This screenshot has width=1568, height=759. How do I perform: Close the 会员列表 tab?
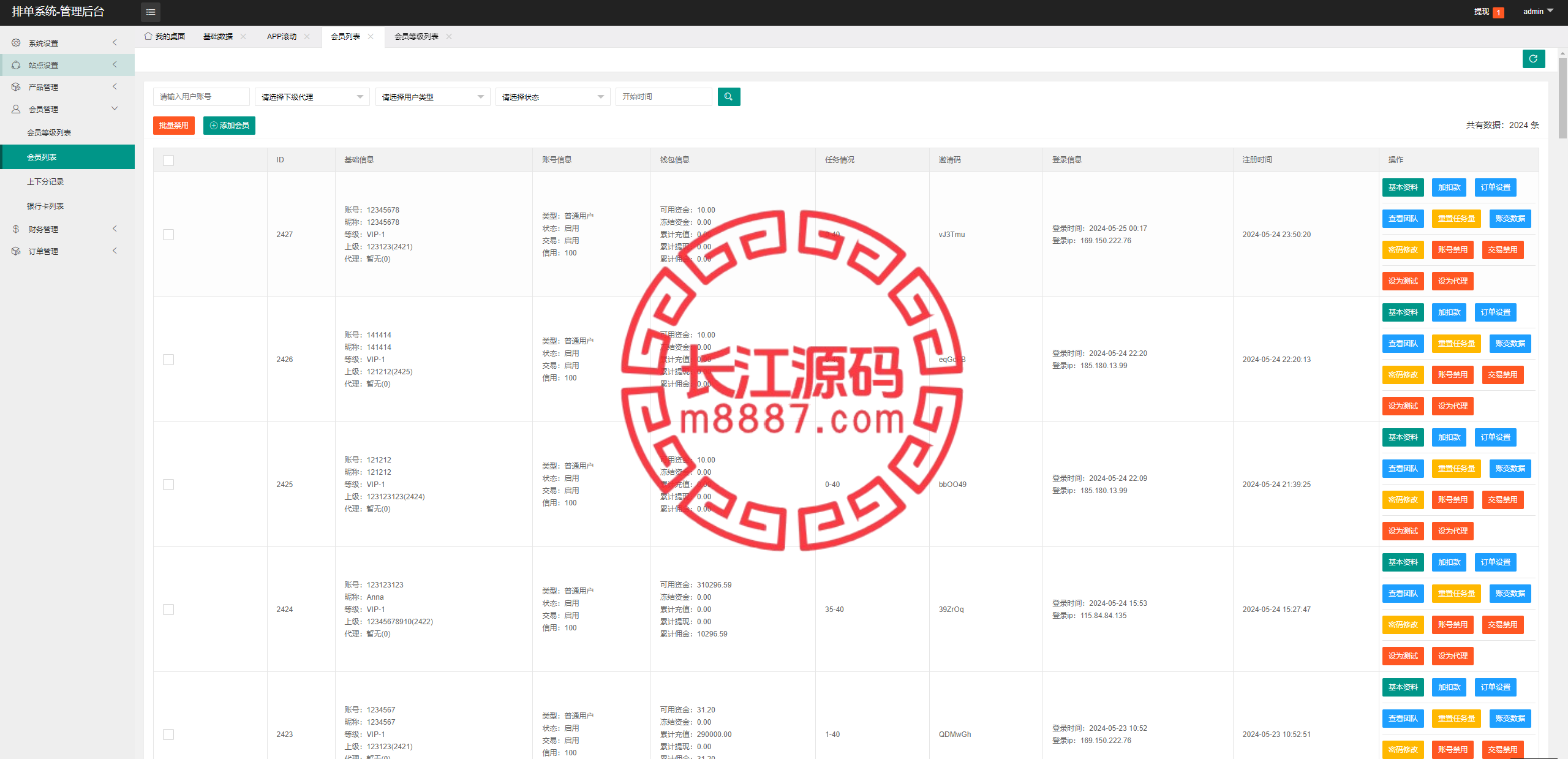(x=371, y=37)
